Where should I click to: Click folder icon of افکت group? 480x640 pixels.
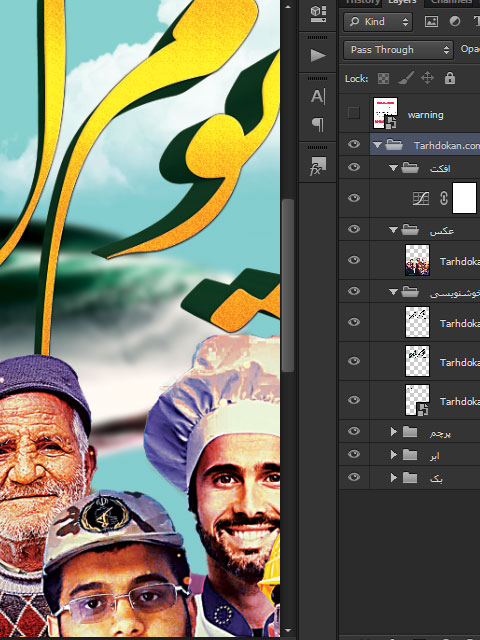coord(410,167)
